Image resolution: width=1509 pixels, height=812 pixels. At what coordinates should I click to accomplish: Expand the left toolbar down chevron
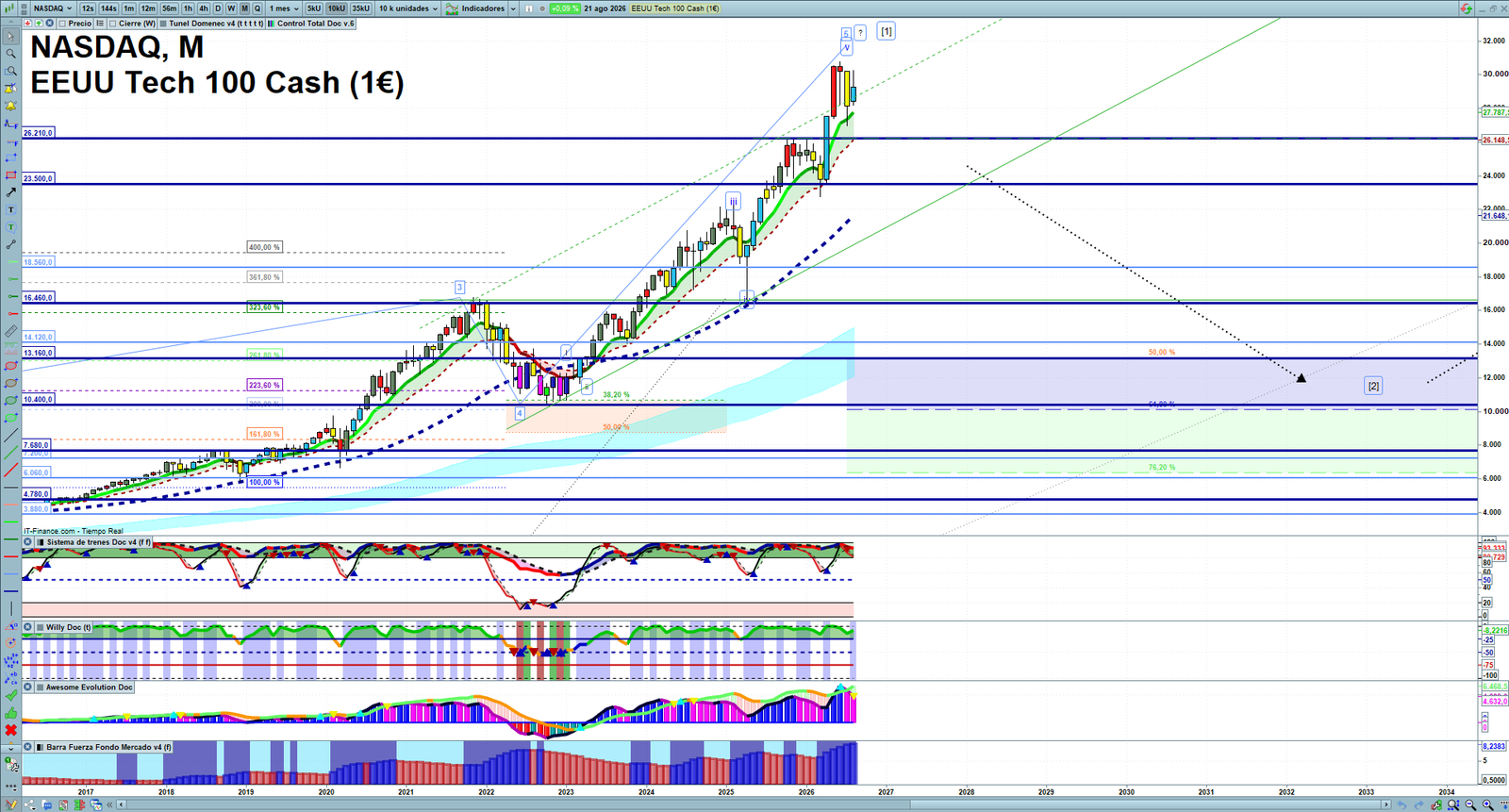point(10,749)
